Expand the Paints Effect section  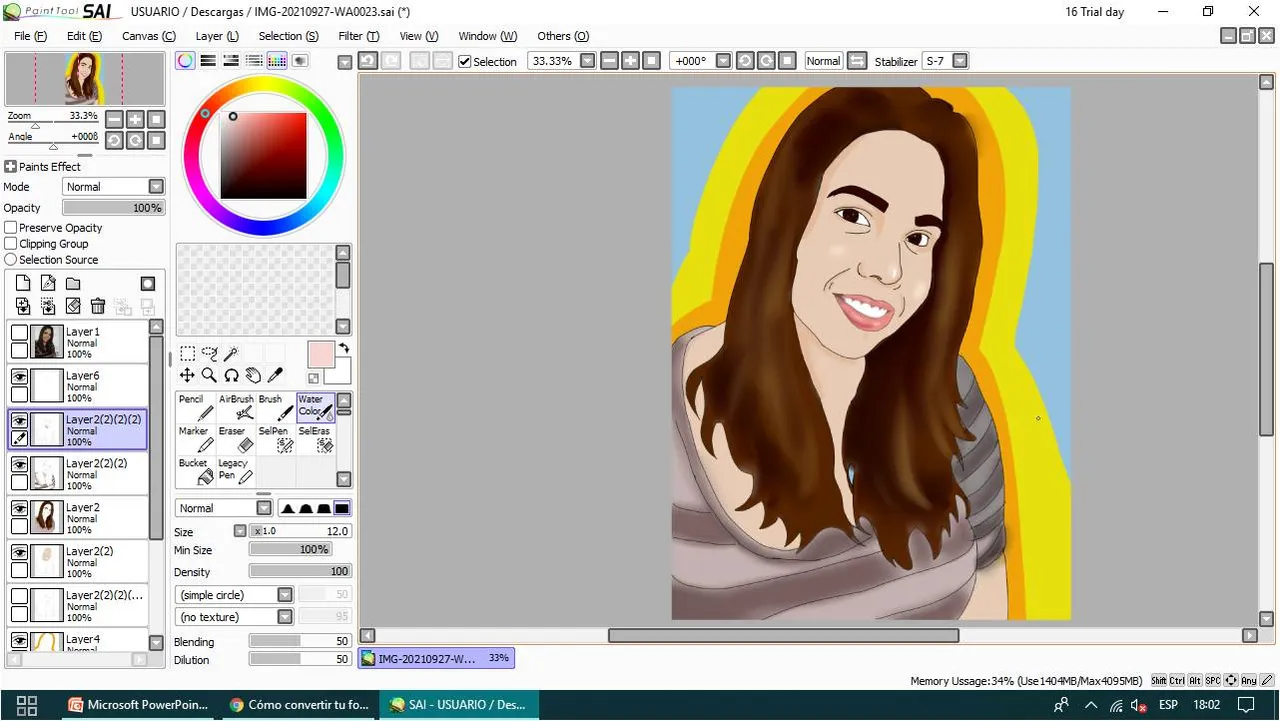[10, 167]
